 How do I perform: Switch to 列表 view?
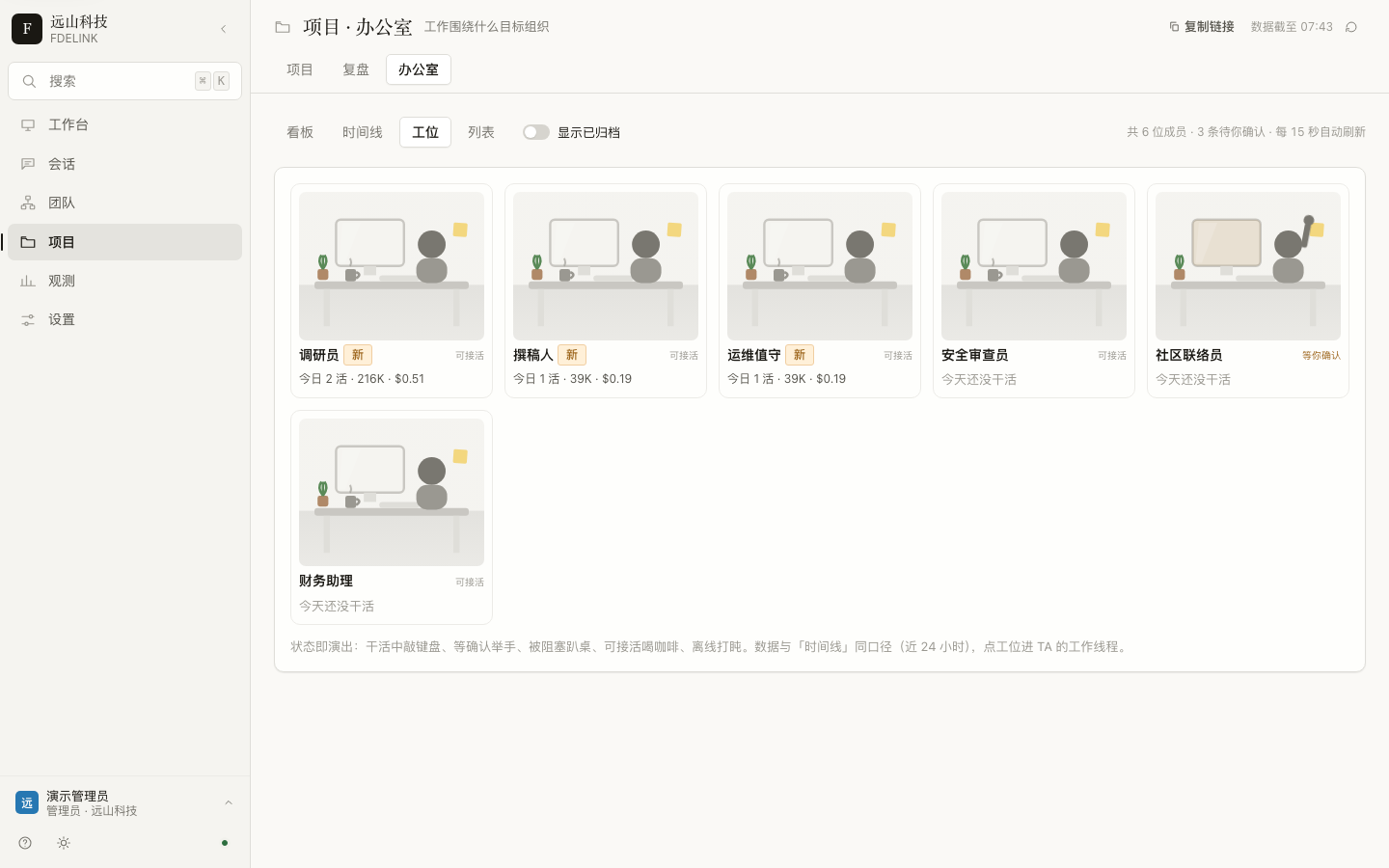pos(481,132)
